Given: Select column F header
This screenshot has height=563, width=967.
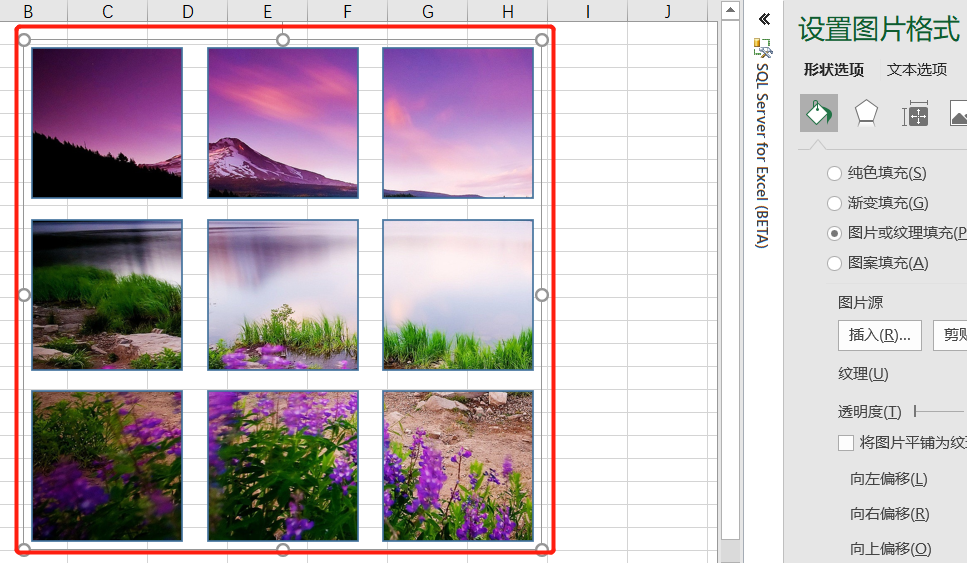Looking at the screenshot, I should pyautogui.click(x=347, y=11).
